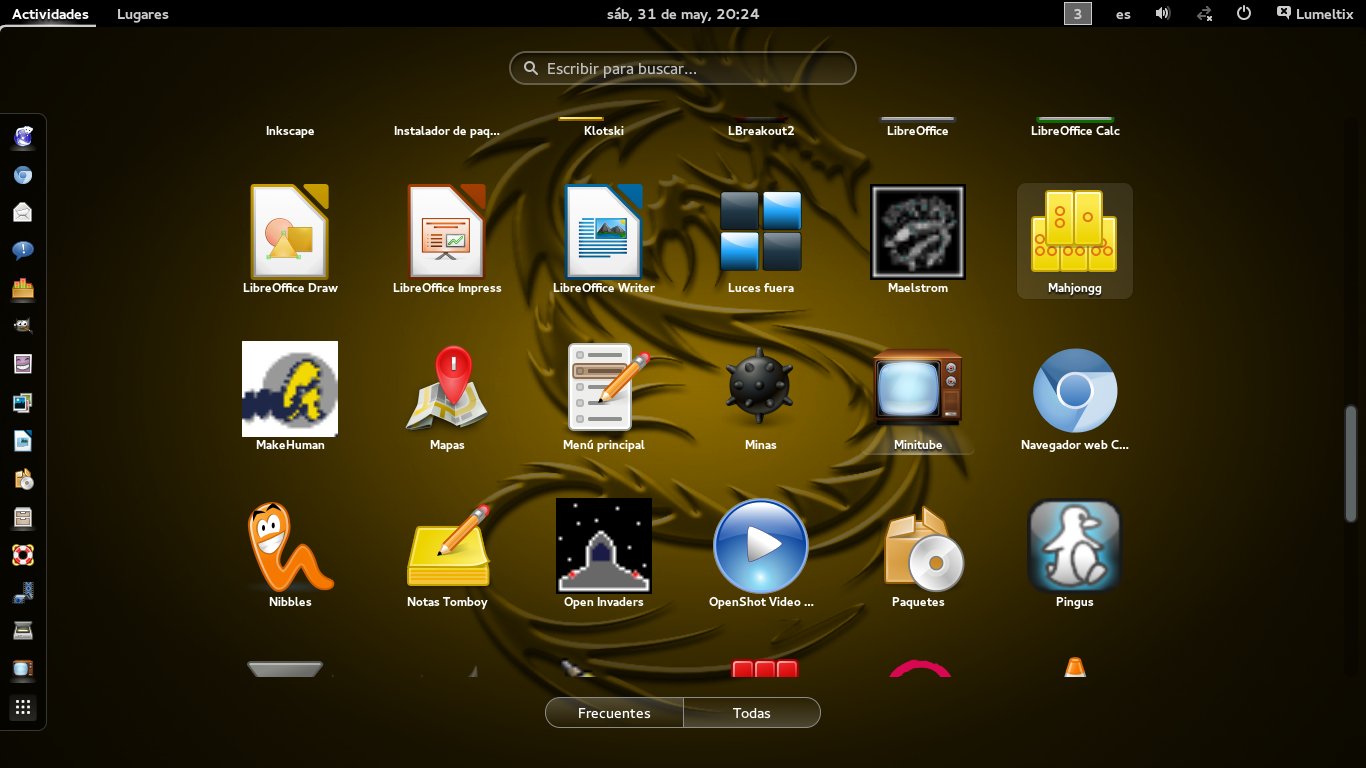Image resolution: width=1366 pixels, height=768 pixels.
Task: Expand the Lumeltix user menu
Action: coord(1314,14)
